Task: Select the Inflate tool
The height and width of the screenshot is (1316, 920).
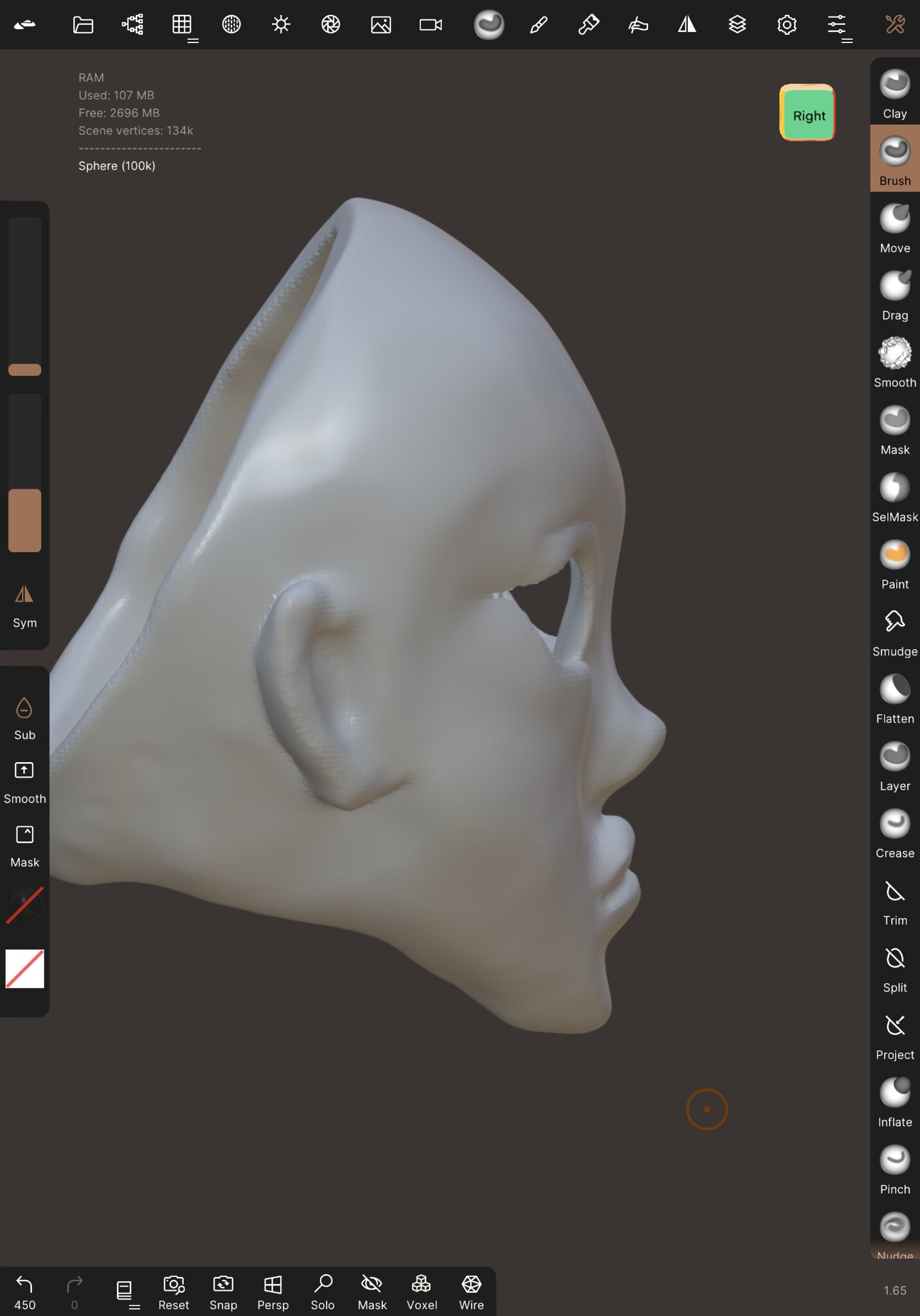Action: click(895, 1102)
